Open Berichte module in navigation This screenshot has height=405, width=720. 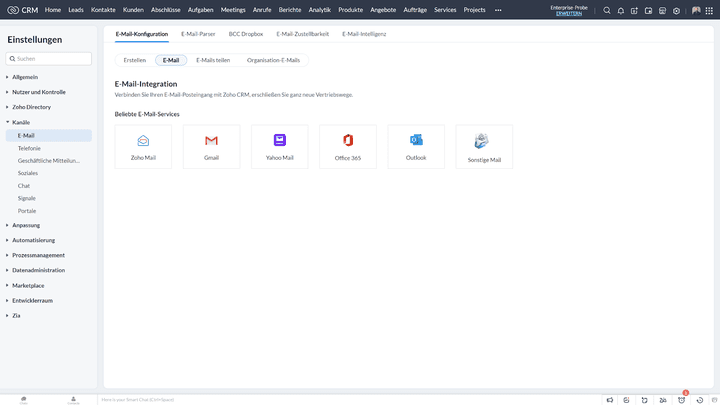(x=290, y=10)
